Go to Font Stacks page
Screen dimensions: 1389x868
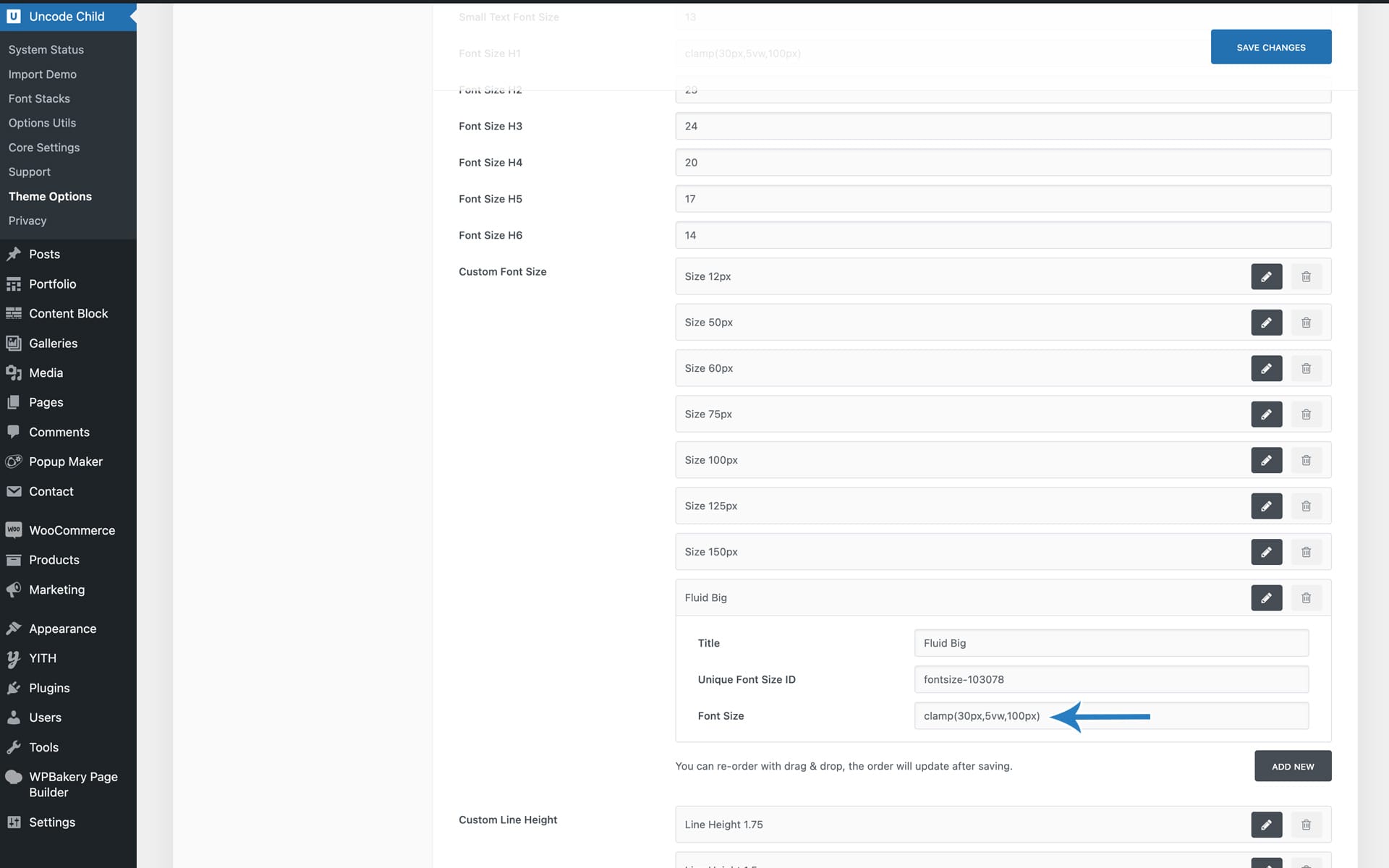39,98
